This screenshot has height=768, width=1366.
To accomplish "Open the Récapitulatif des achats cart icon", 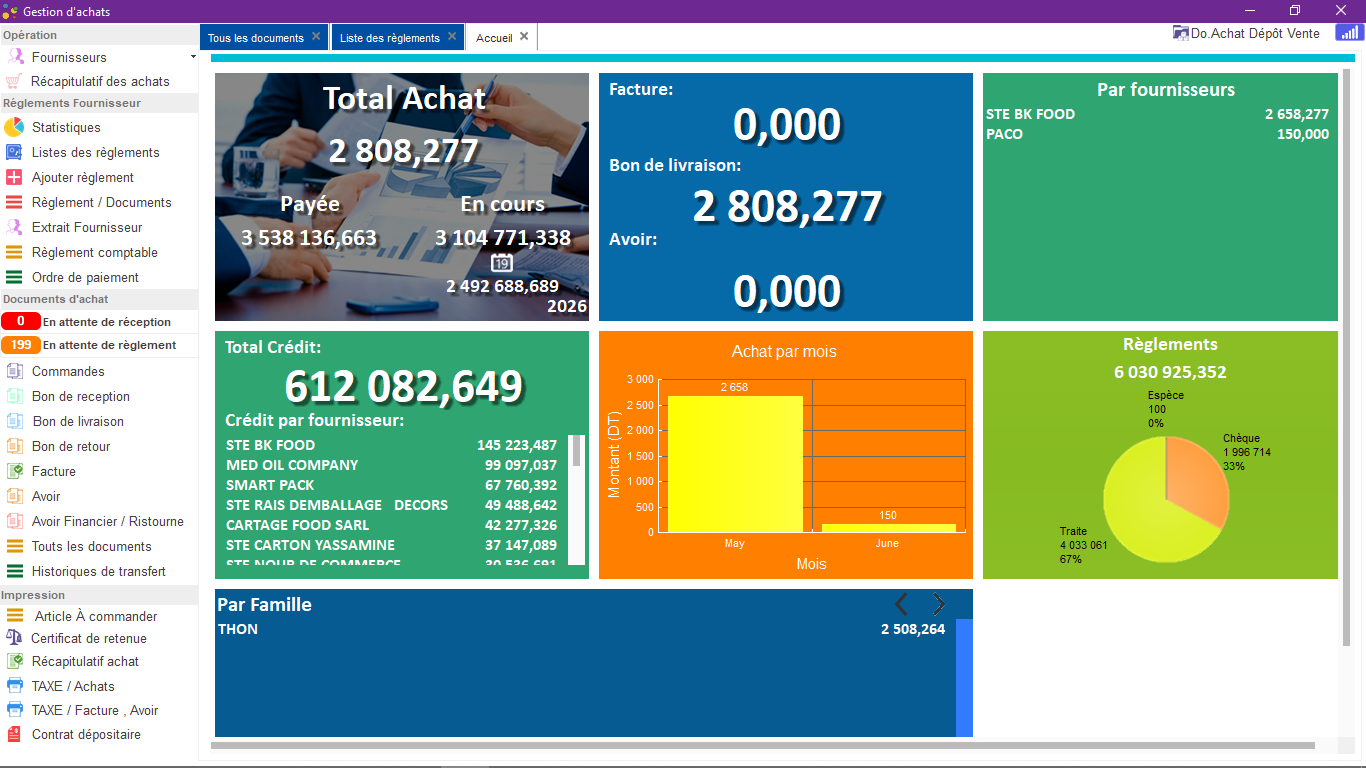I will pyautogui.click(x=14, y=81).
